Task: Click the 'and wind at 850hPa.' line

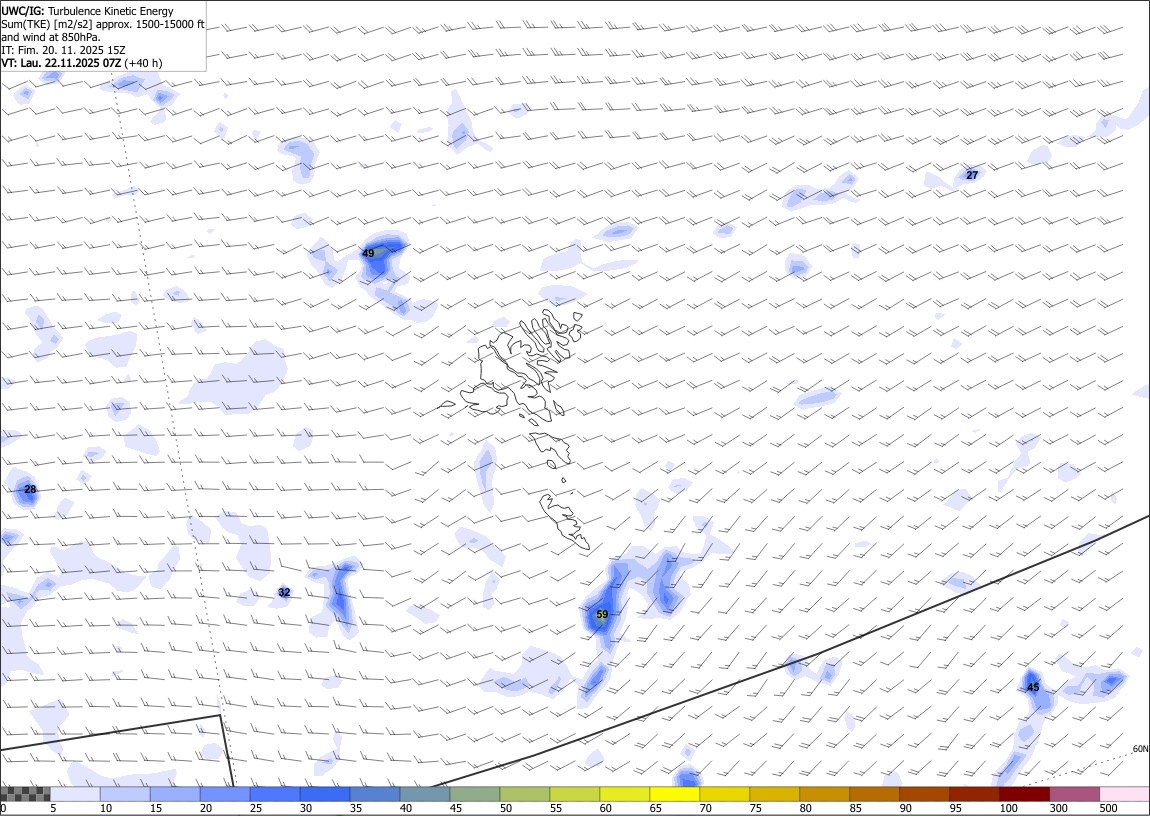Action: [x=51, y=37]
